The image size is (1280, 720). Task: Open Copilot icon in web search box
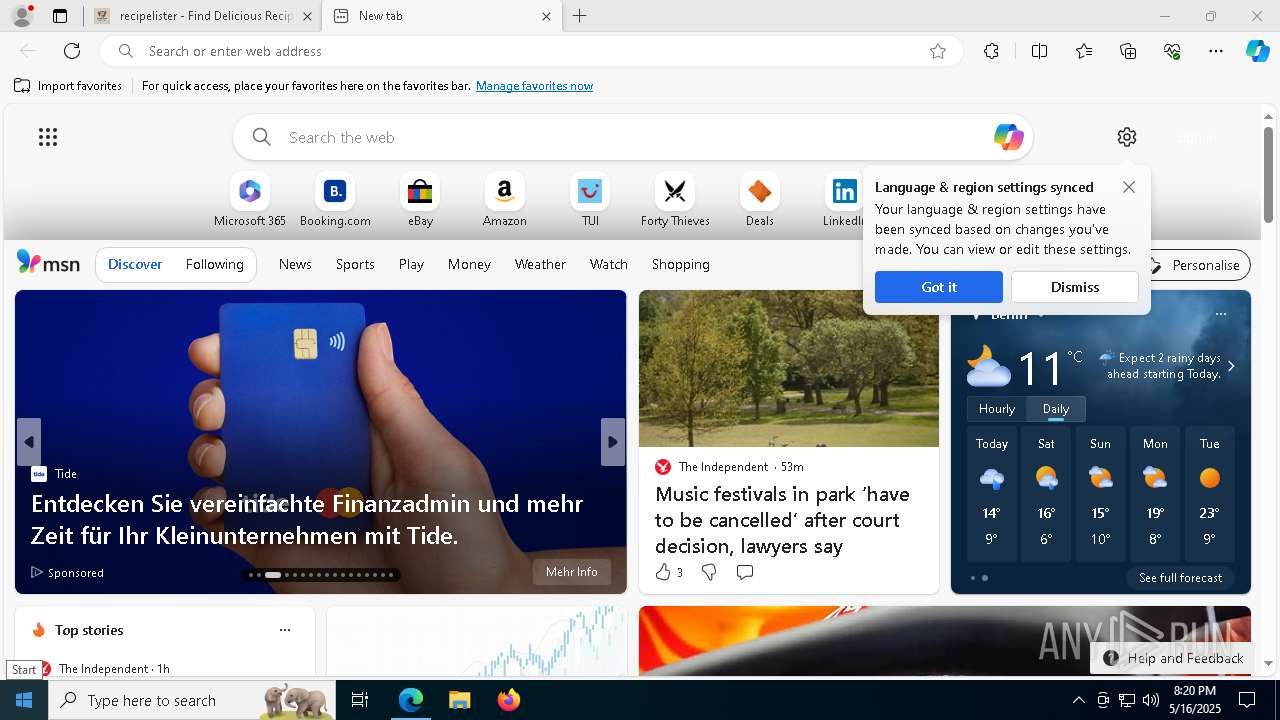(x=1008, y=137)
